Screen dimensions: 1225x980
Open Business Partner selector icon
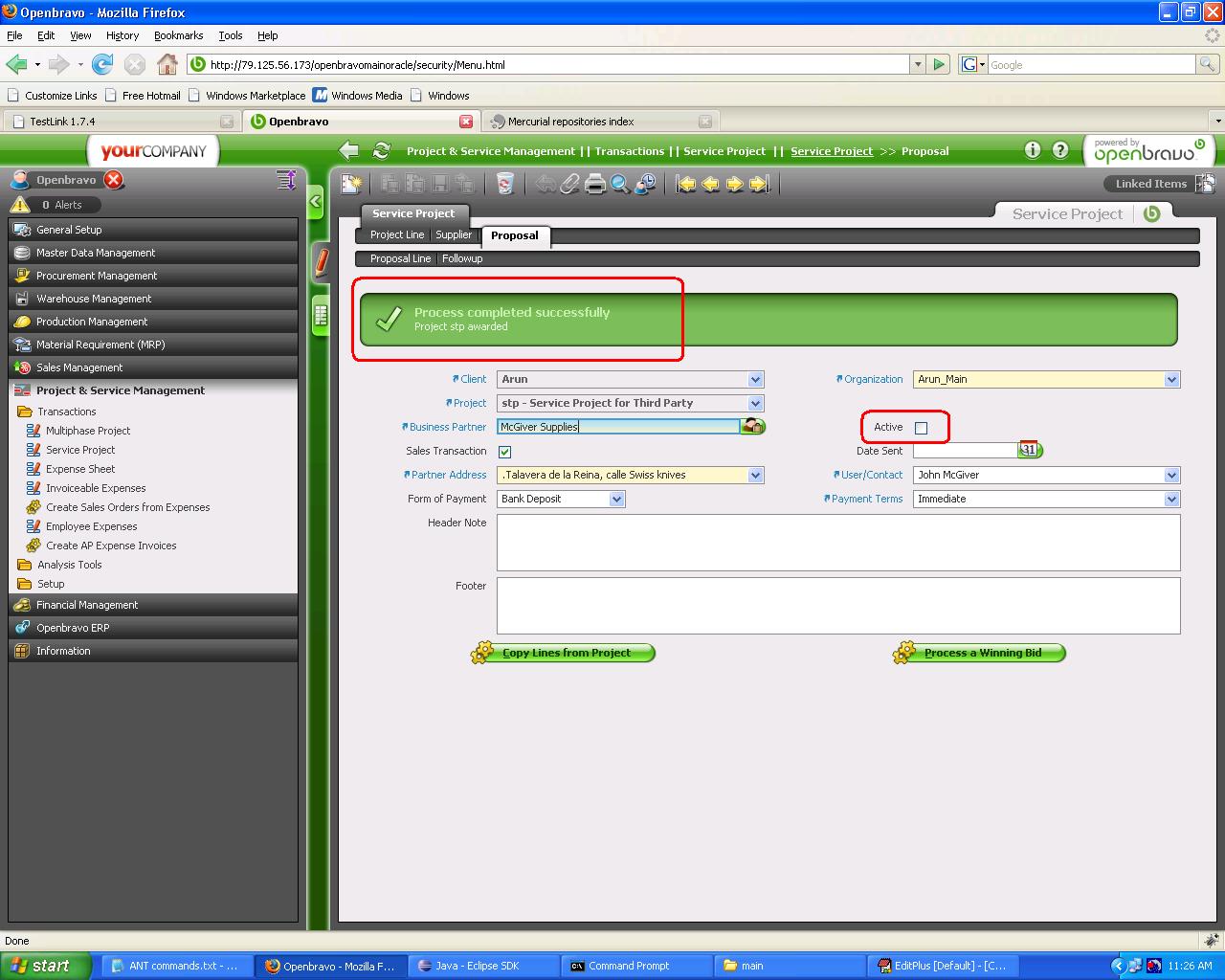pyautogui.click(x=753, y=427)
